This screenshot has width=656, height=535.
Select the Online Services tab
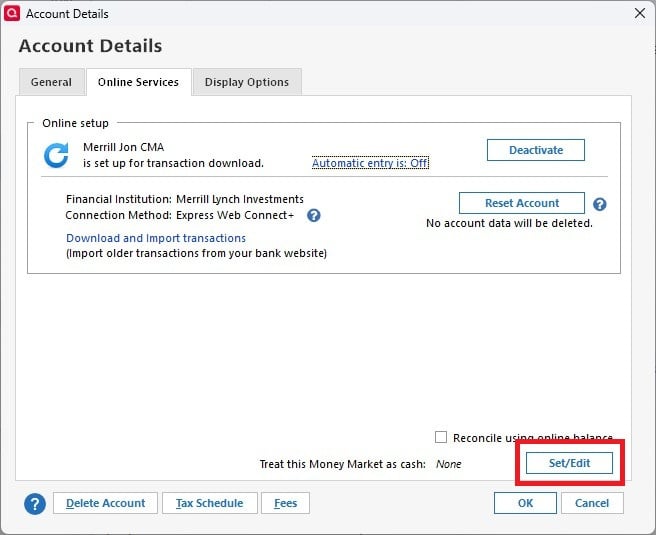pyautogui.click(x=138, y=82)
